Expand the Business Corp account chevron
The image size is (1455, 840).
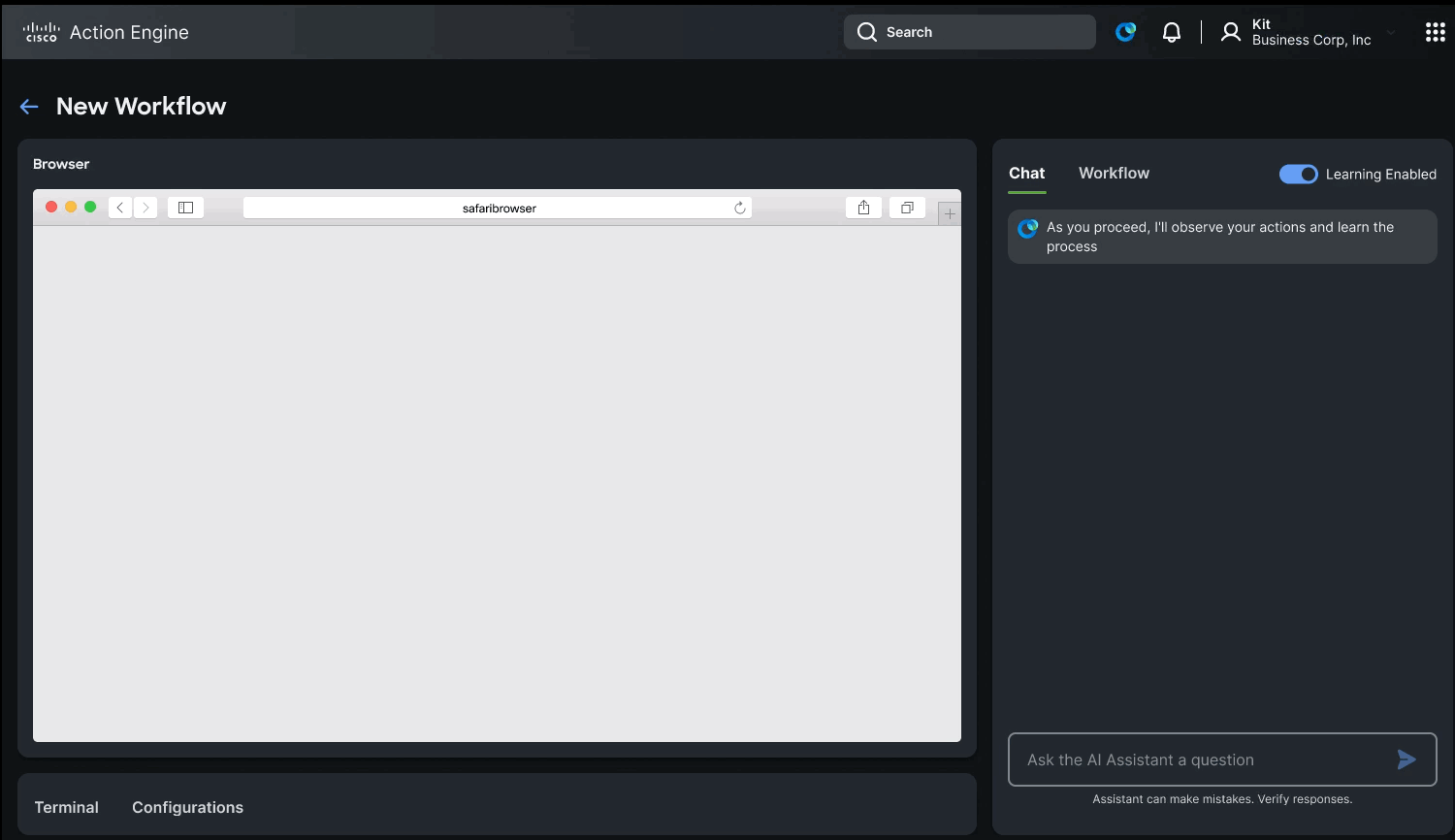(1391, 32)
